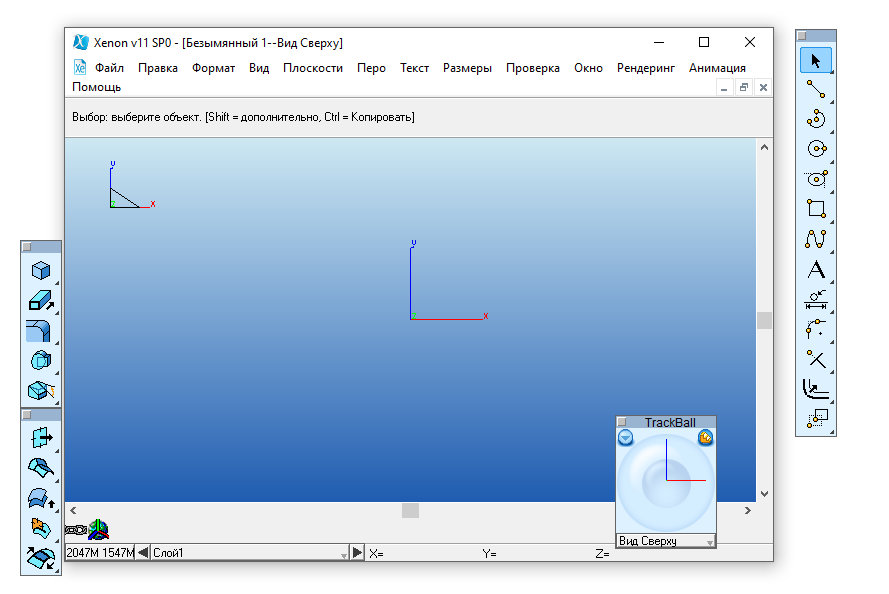Open the Плоскости menu
This screenshot has height=594, width=889.
313,68
